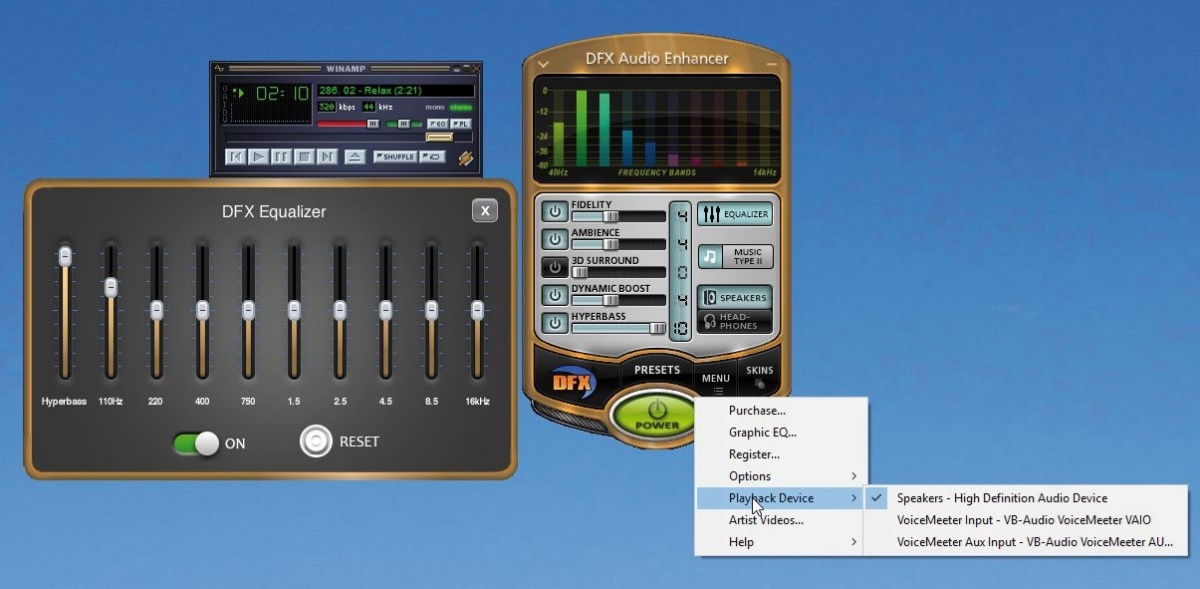The height and width of the screenshot is (589, 1200).
Task: Click the Winamp balance slider handle
Action: (404, 124)
